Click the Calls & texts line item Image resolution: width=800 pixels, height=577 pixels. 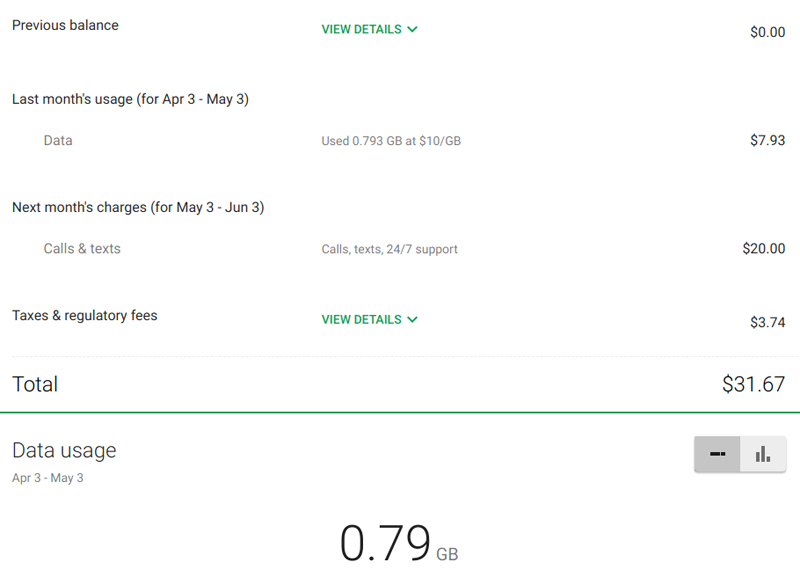(x=82, y=249)
